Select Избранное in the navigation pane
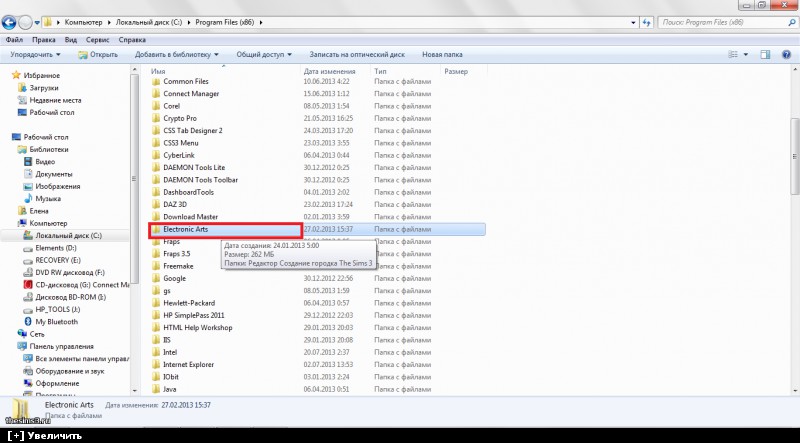 pyautogui.click(x=41, y=76)
